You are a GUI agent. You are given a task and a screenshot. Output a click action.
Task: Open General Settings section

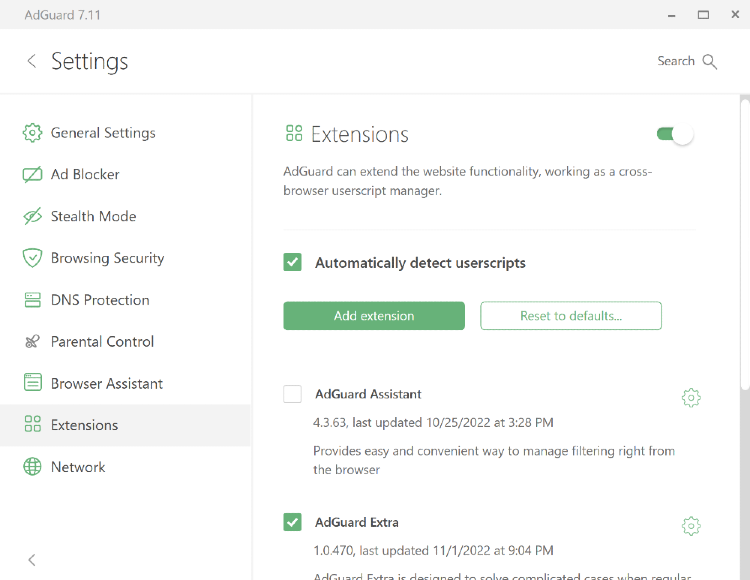click(125, 132)
